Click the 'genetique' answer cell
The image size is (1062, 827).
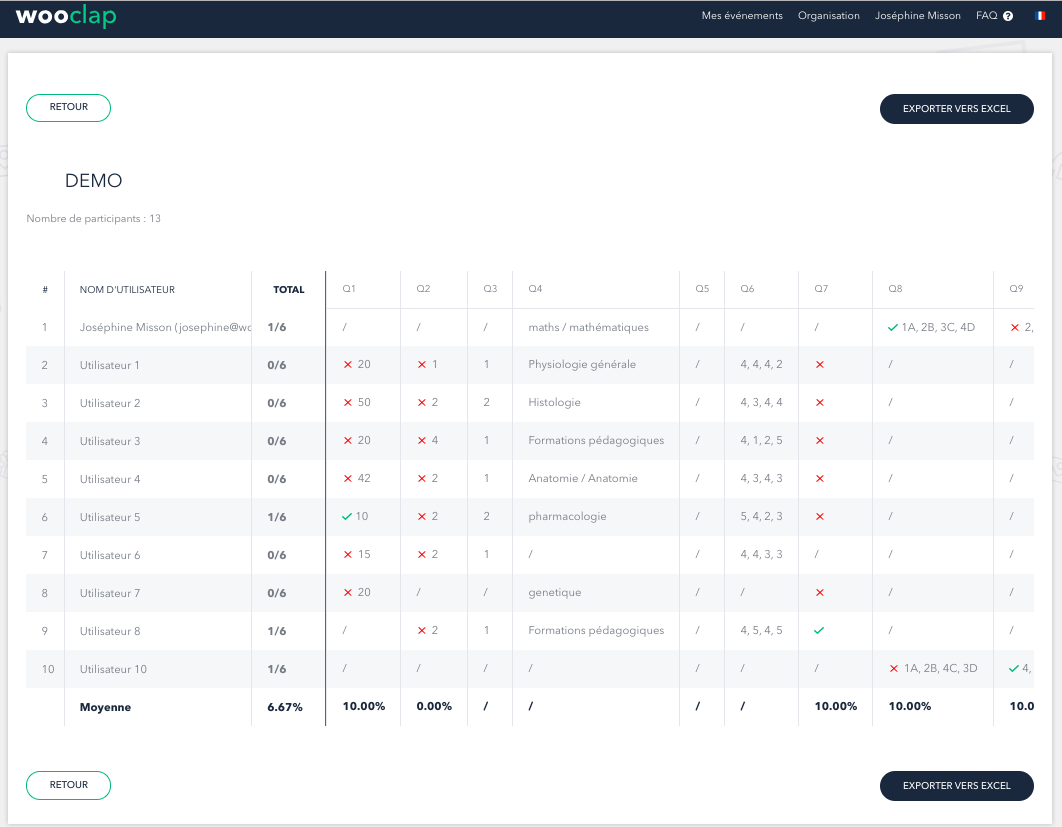(555, 592)
